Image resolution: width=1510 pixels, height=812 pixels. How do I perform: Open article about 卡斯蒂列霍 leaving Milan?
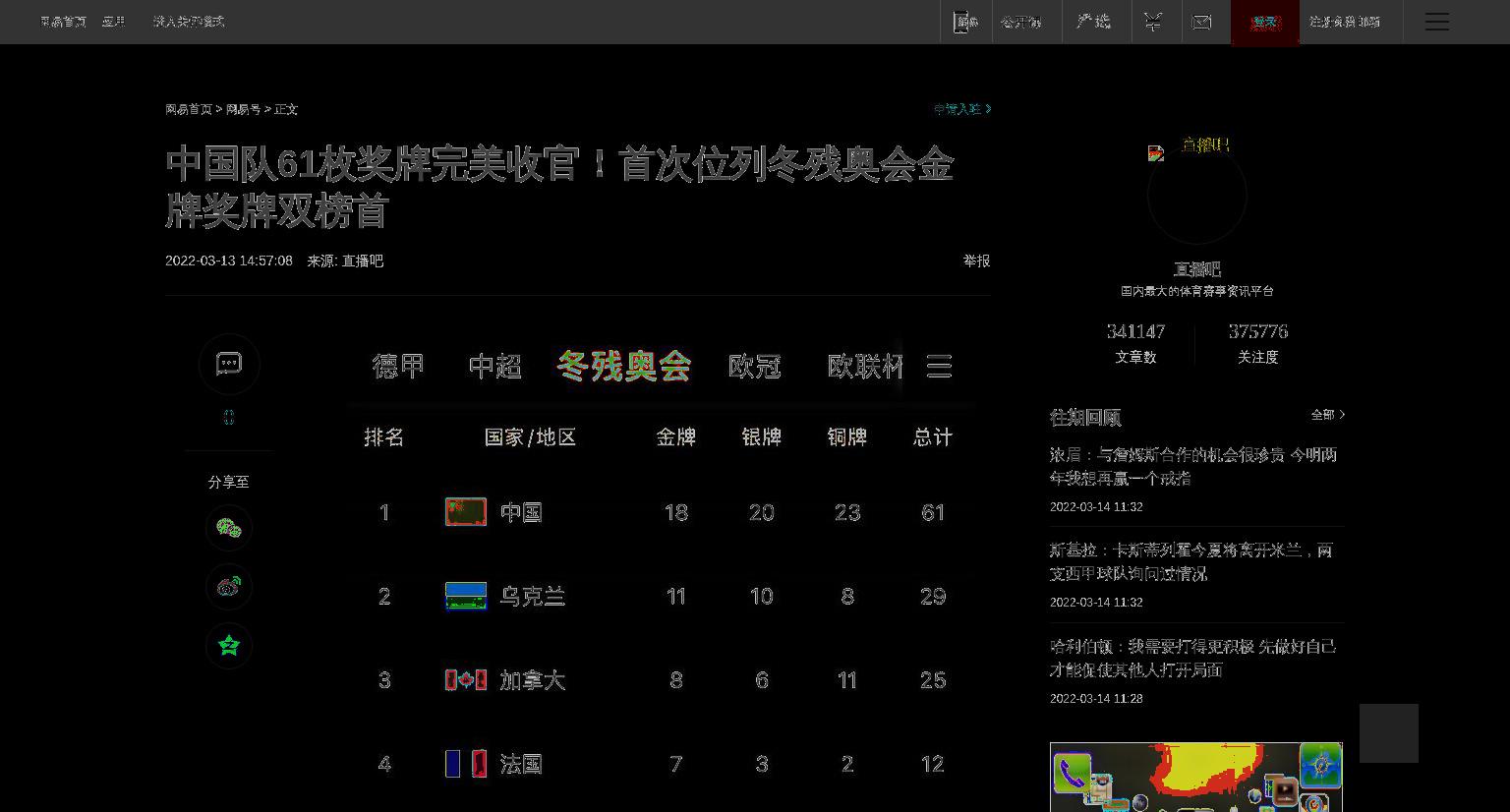click(x=1191, y=562)
